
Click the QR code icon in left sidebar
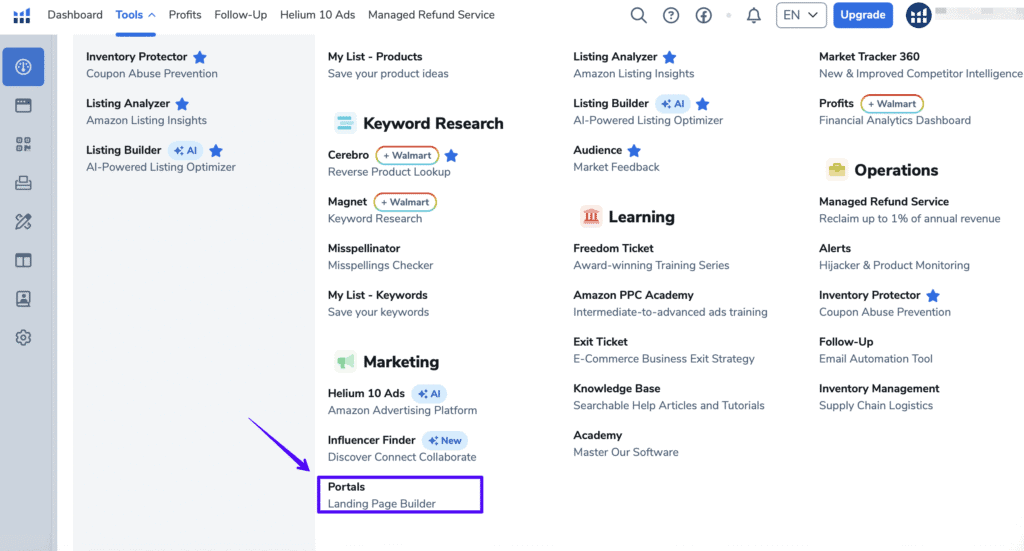(x=23, y=144)
